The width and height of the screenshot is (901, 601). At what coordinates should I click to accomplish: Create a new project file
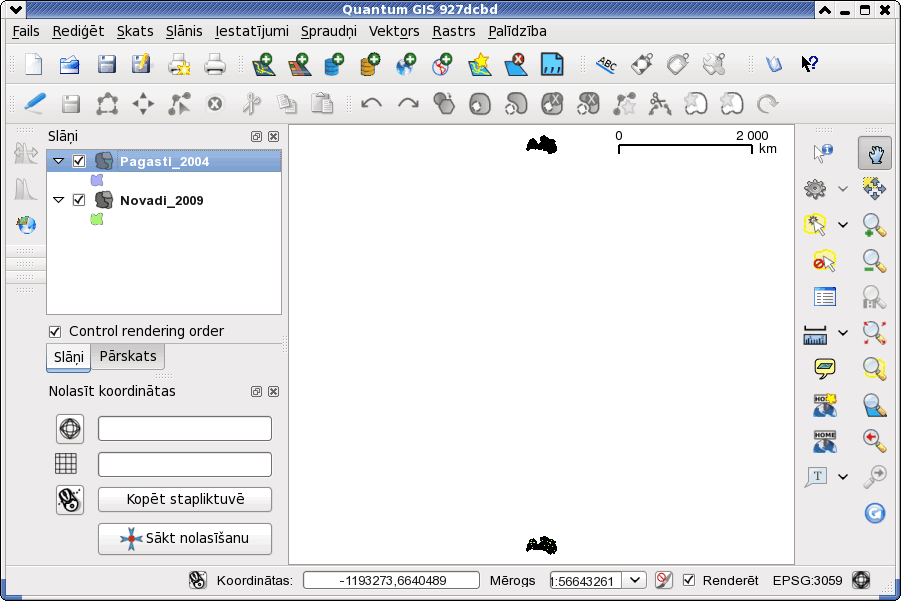pos(34,64)
